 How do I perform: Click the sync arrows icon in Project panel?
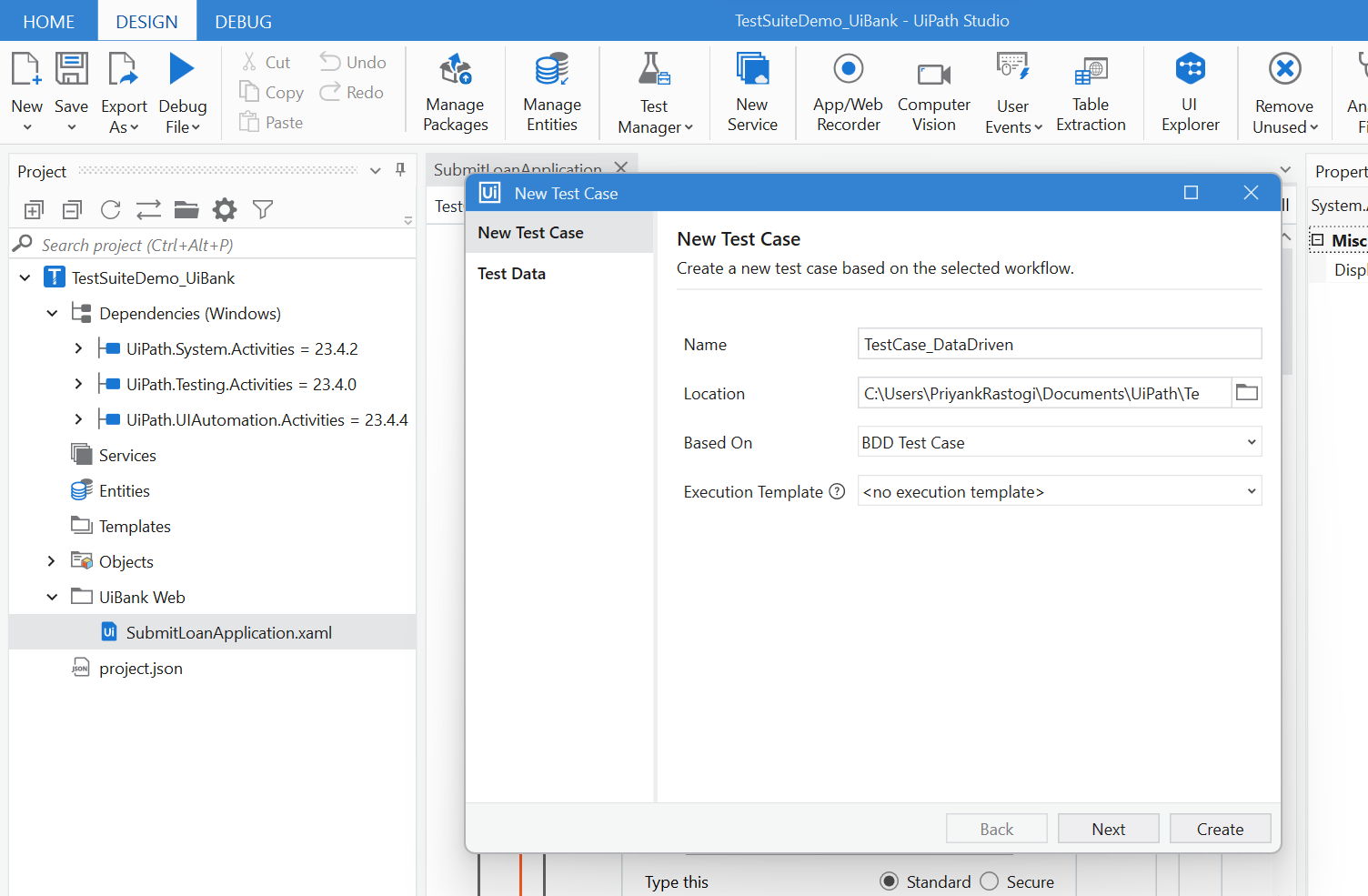point(148,210)
